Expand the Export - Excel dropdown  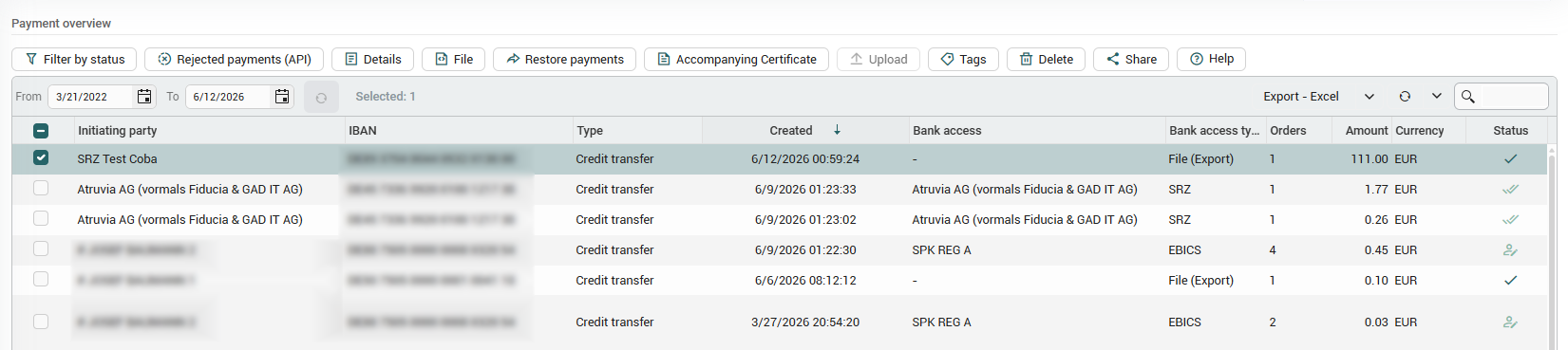point(1369,97)
